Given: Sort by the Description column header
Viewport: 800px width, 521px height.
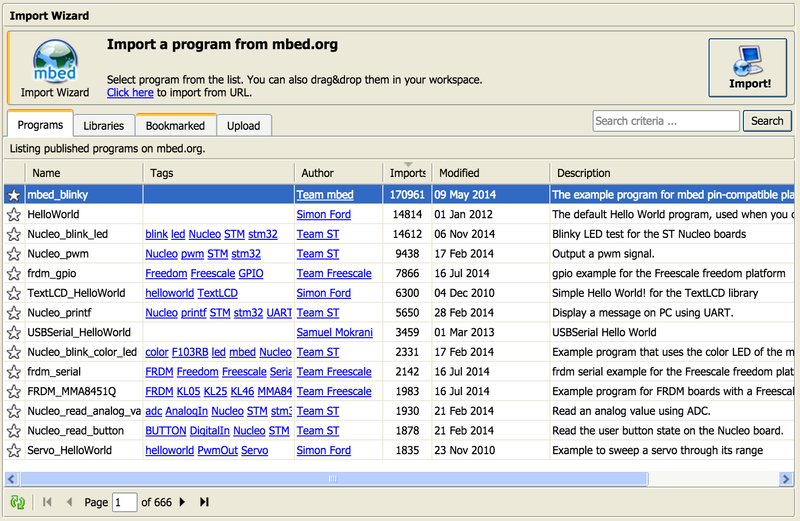Looking at the screenshot, I should [672, 173].
